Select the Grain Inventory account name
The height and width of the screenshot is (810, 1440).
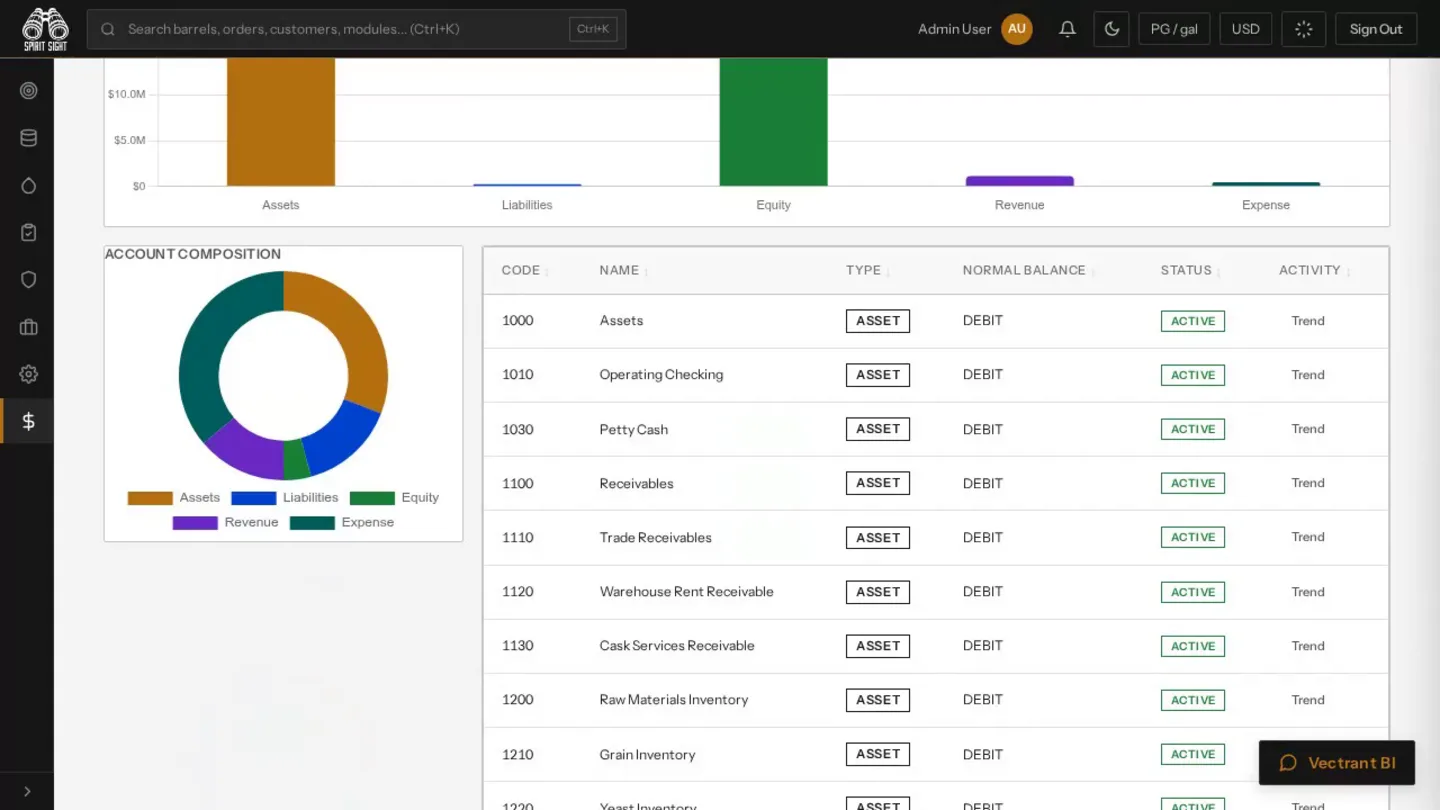pyautogui.click(x=647, y=755)
